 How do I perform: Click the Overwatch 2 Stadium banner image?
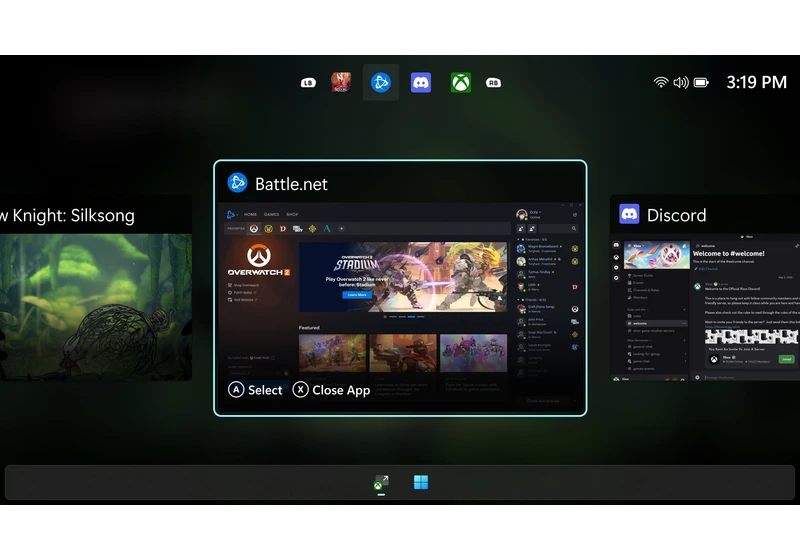pos(403,277)
